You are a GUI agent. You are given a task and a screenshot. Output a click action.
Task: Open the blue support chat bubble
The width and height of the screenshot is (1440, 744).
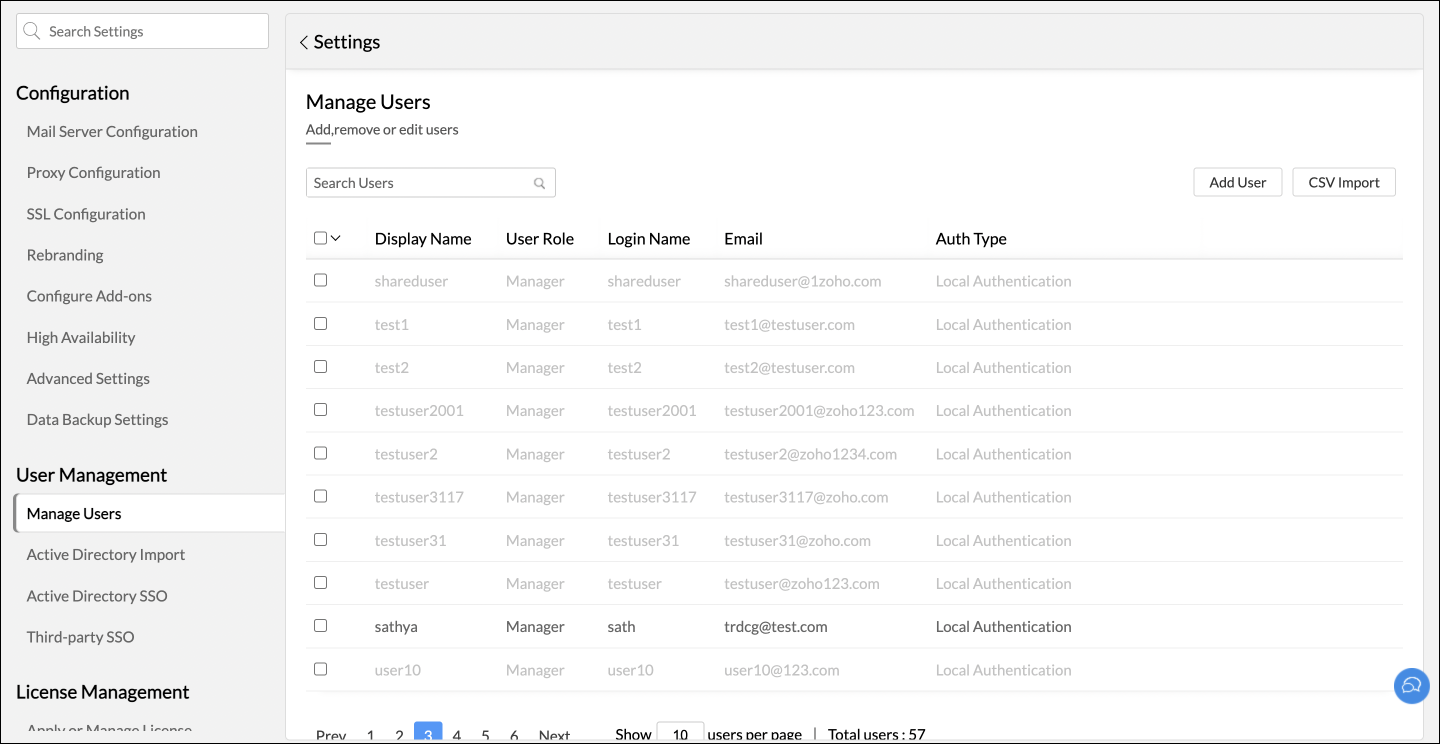click(x=1411, y=686)
